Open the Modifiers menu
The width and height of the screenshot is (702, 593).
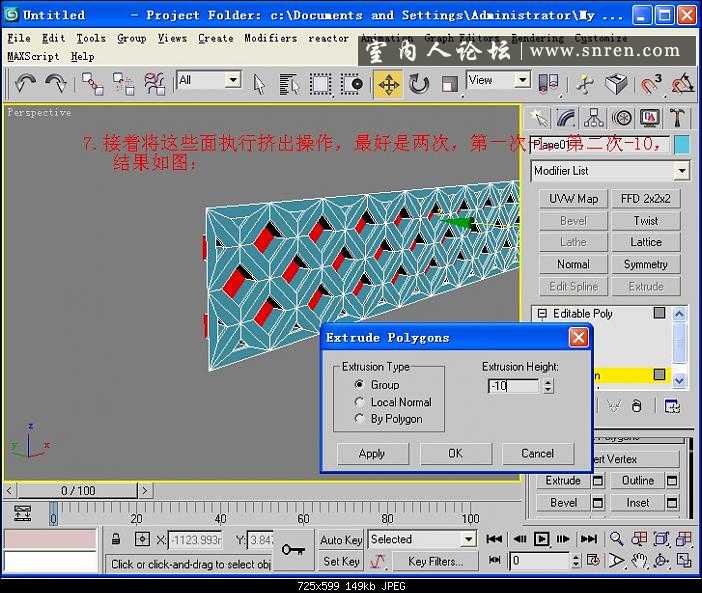tap(270, 38)
